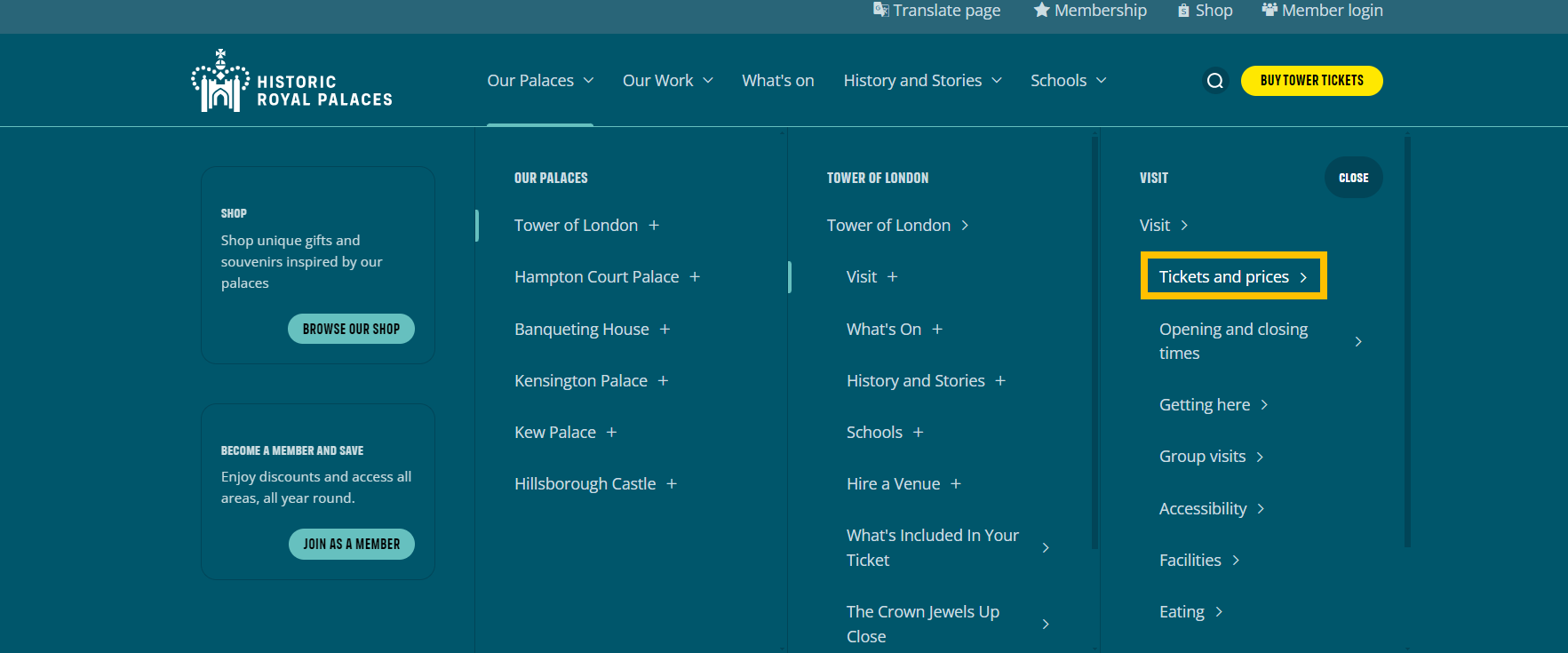The image size is (1568, 653).
Task: Open Accessibility link
Action: click(1212, 509)
